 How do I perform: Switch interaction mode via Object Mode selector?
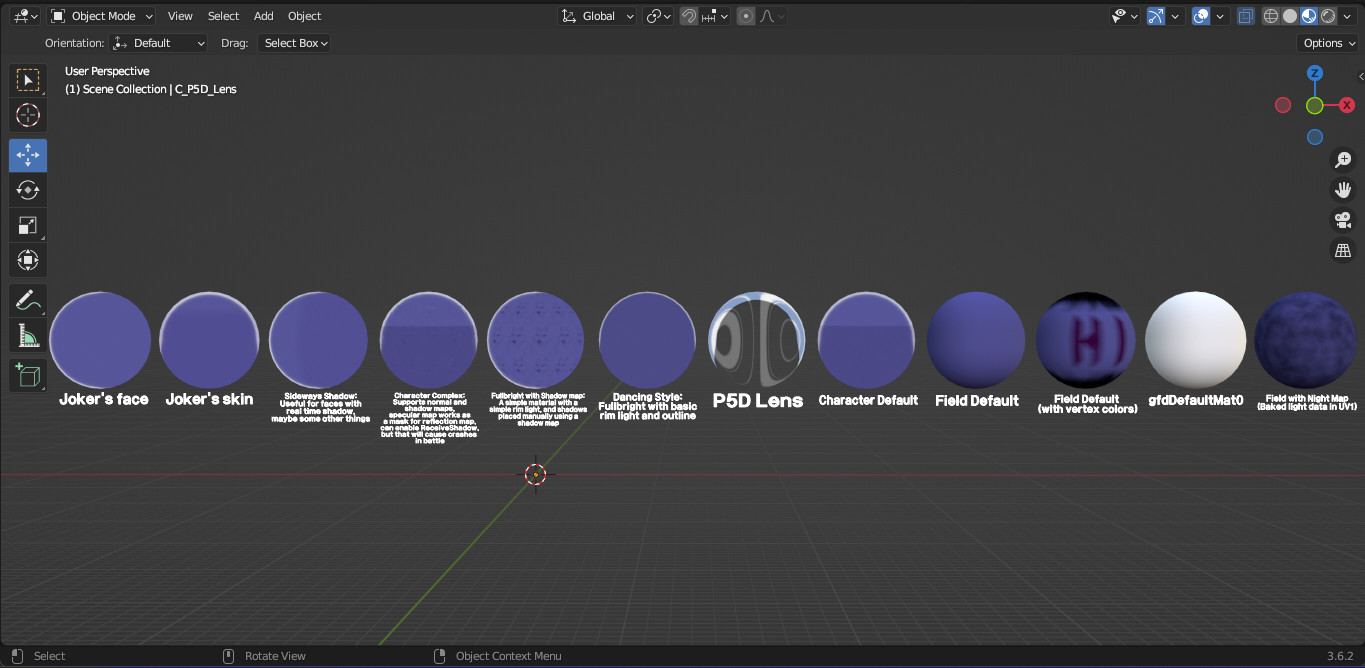tap(100, 16)
